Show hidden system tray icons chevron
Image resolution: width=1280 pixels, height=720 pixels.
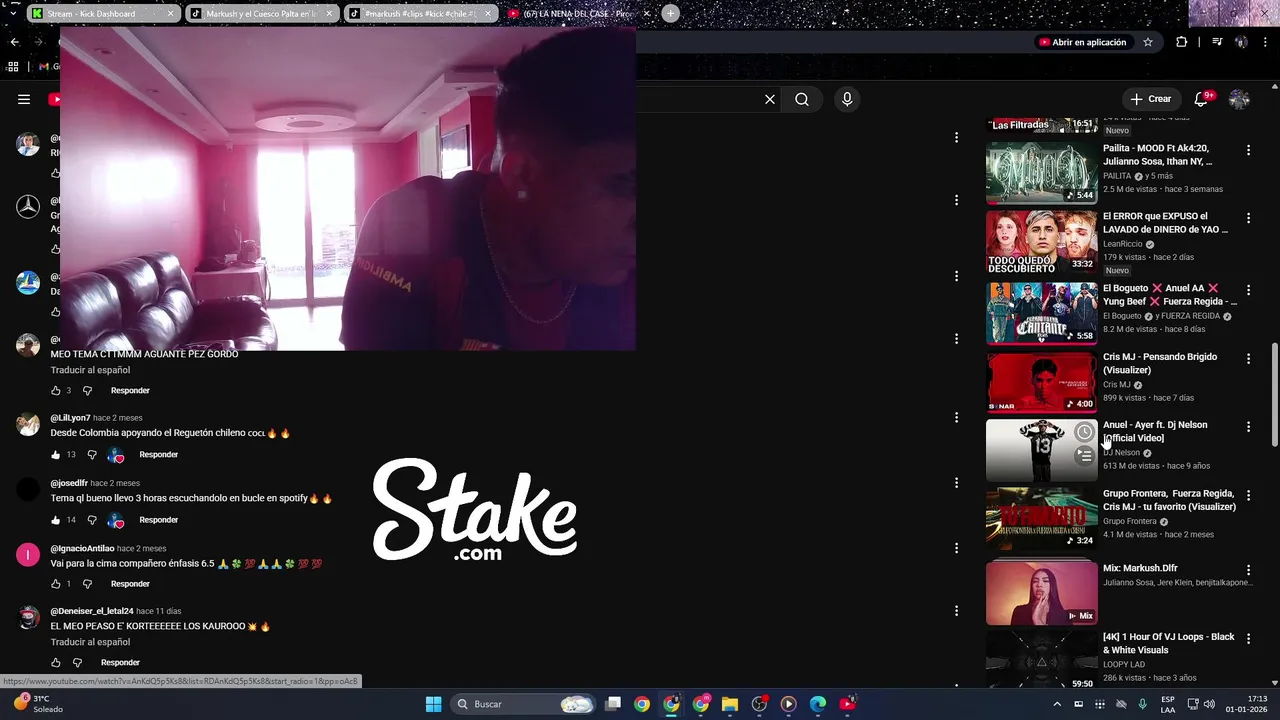(1057, 704)
